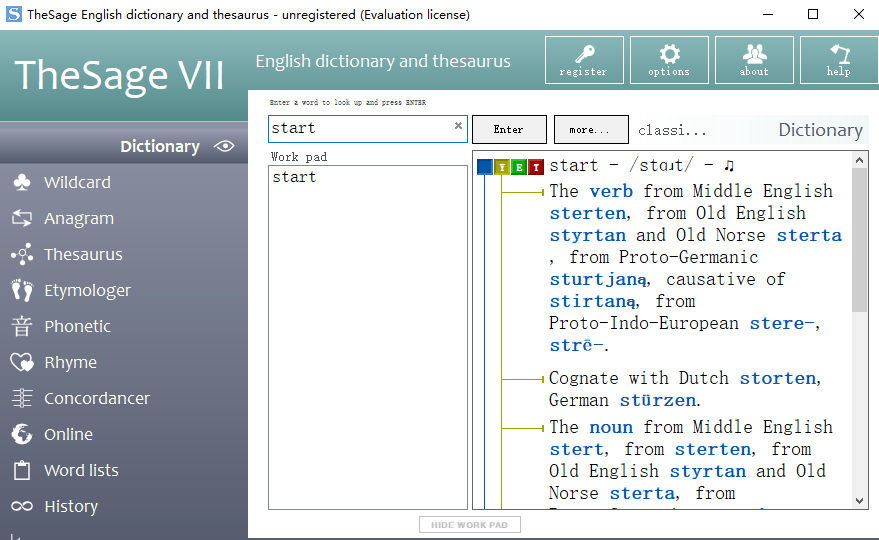Click the Etymologer footprints icon
This screenshot has height=540, width=879.
(x=22, y=290)
